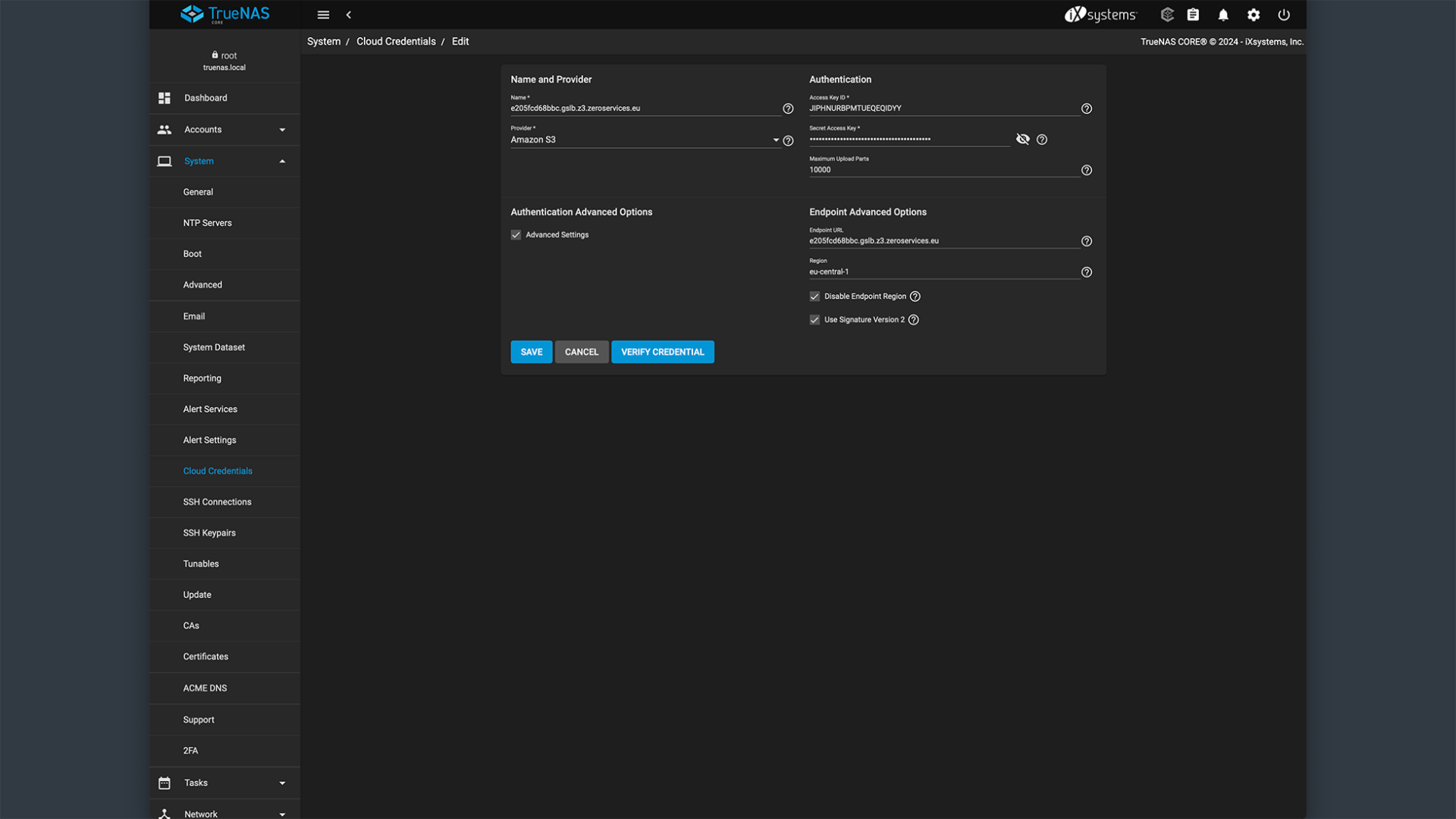Disable Use Signature Version 2
The width and height of the screenshot is (1456, 819).
click(x=814, y=319)
